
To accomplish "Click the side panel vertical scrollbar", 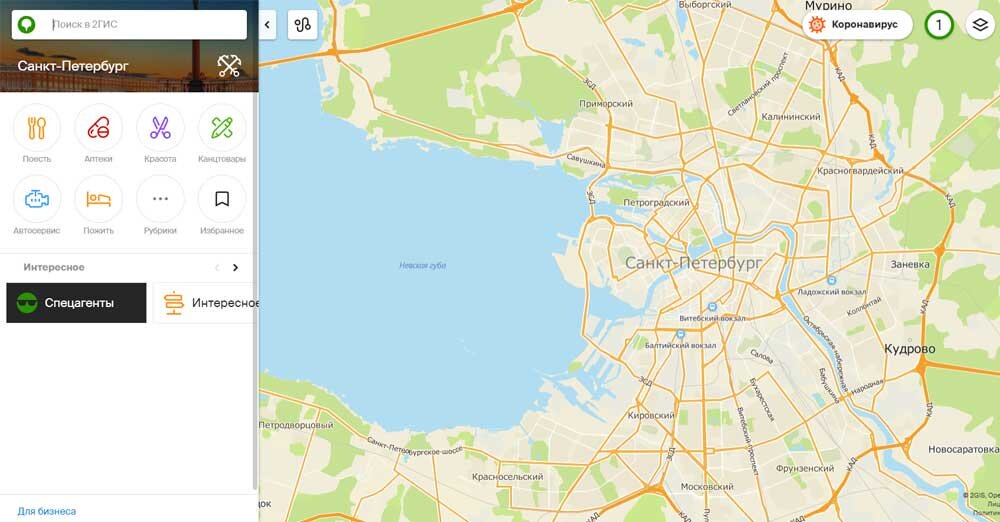I will point(255,290).
